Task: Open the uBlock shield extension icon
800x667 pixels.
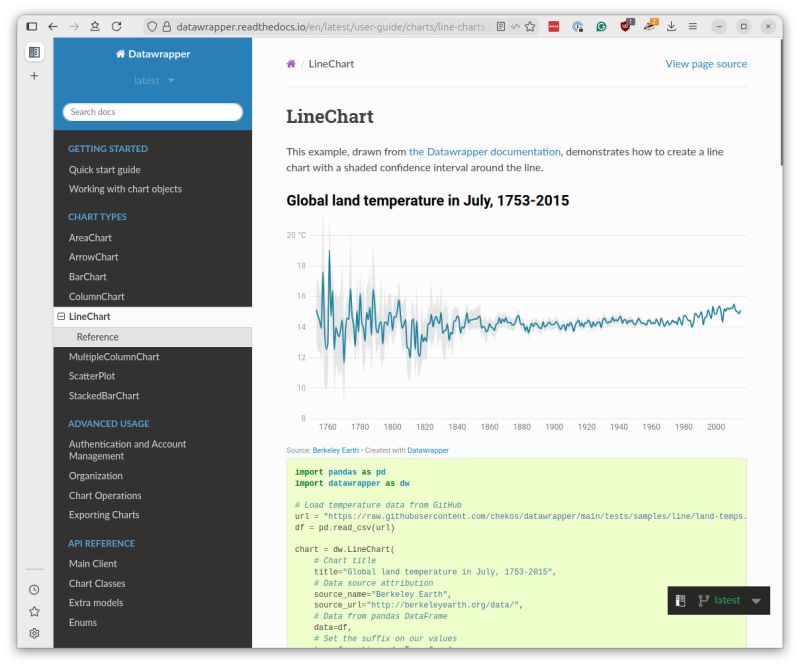Action: pyautogui.click(x=626, y=26)
